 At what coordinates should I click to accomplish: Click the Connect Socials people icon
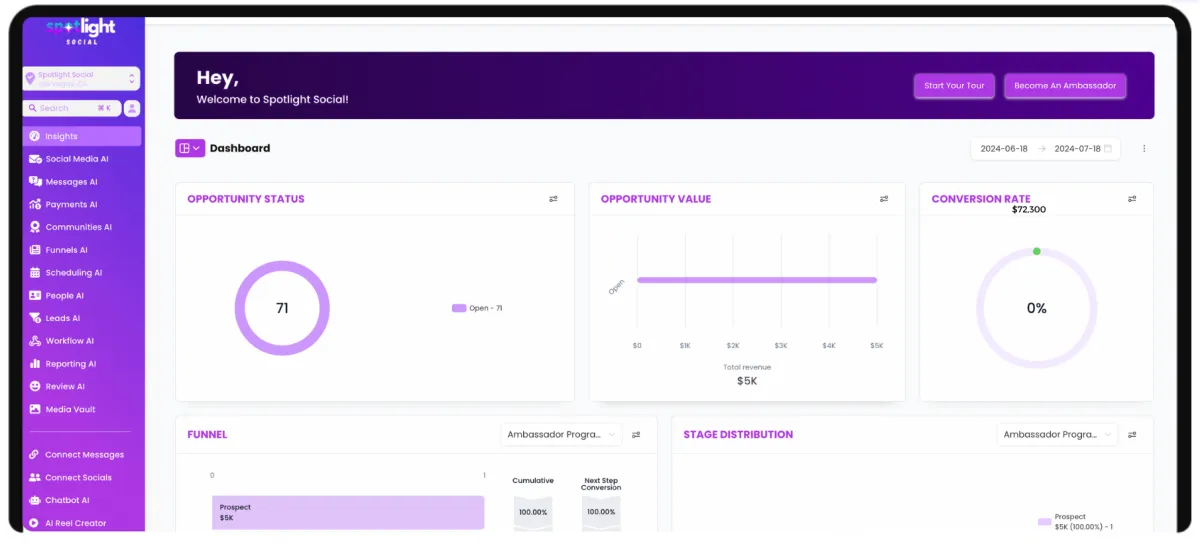click(x=35, y=478)
